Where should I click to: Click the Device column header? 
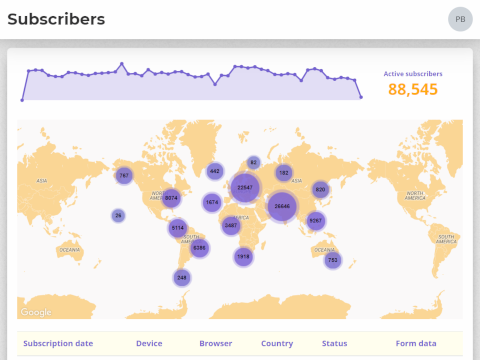click(149, 343)
